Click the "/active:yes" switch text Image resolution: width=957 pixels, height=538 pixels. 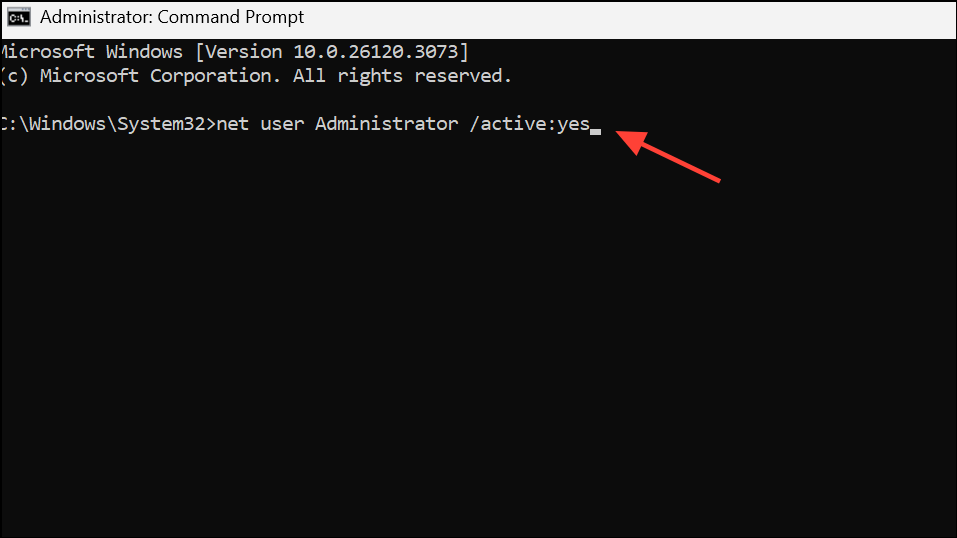(530, 125)
